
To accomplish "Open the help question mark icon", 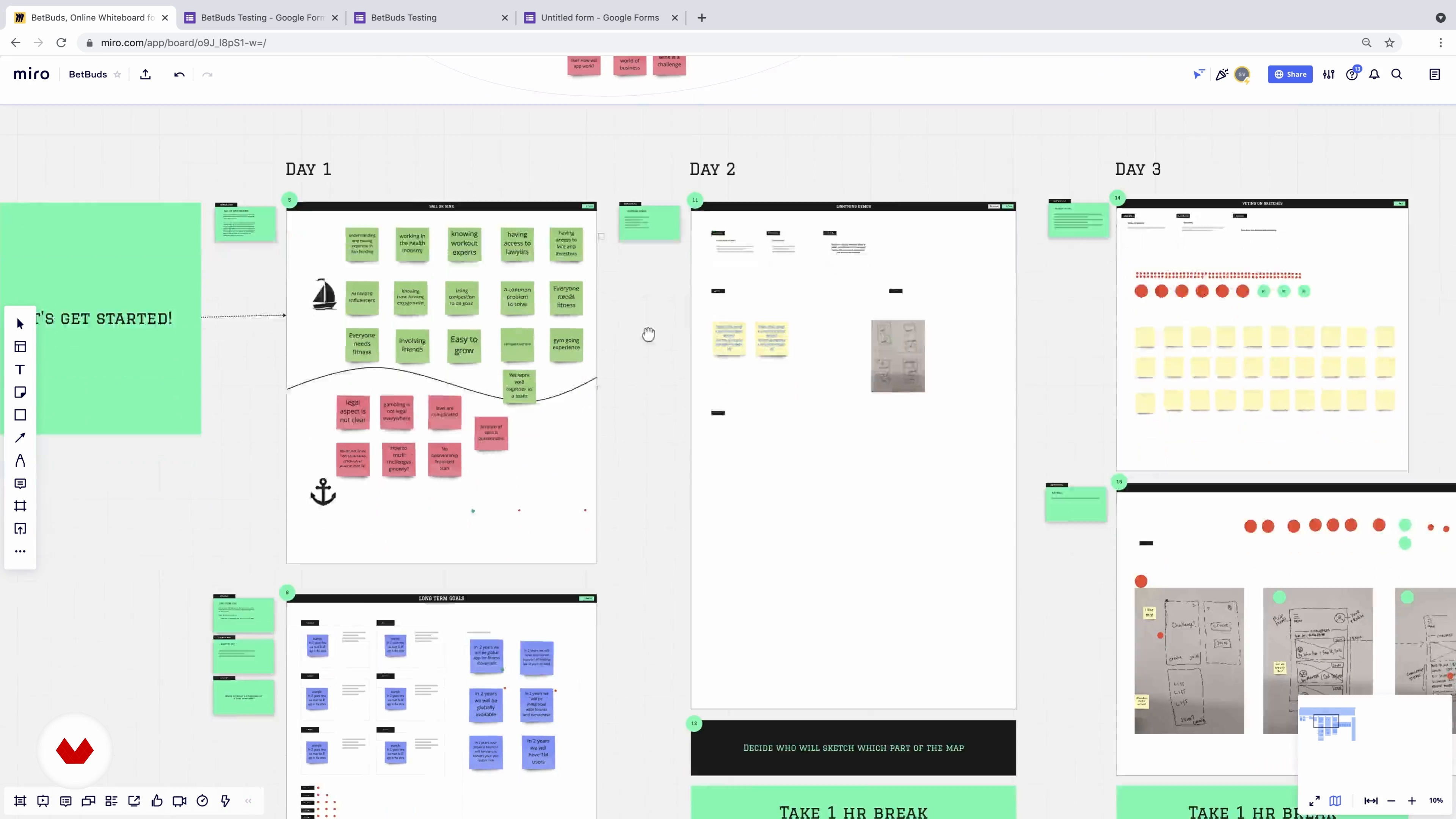I will (1351, 75).
